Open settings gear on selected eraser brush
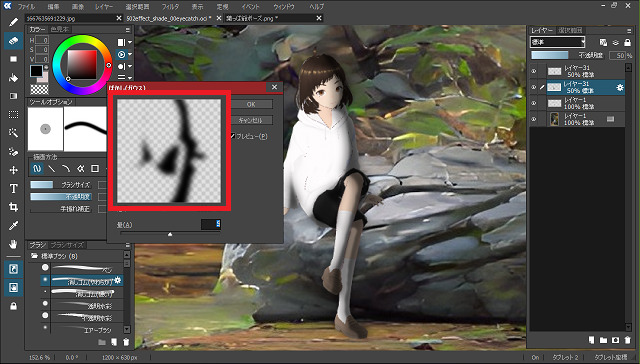 [x=118, y=280]
